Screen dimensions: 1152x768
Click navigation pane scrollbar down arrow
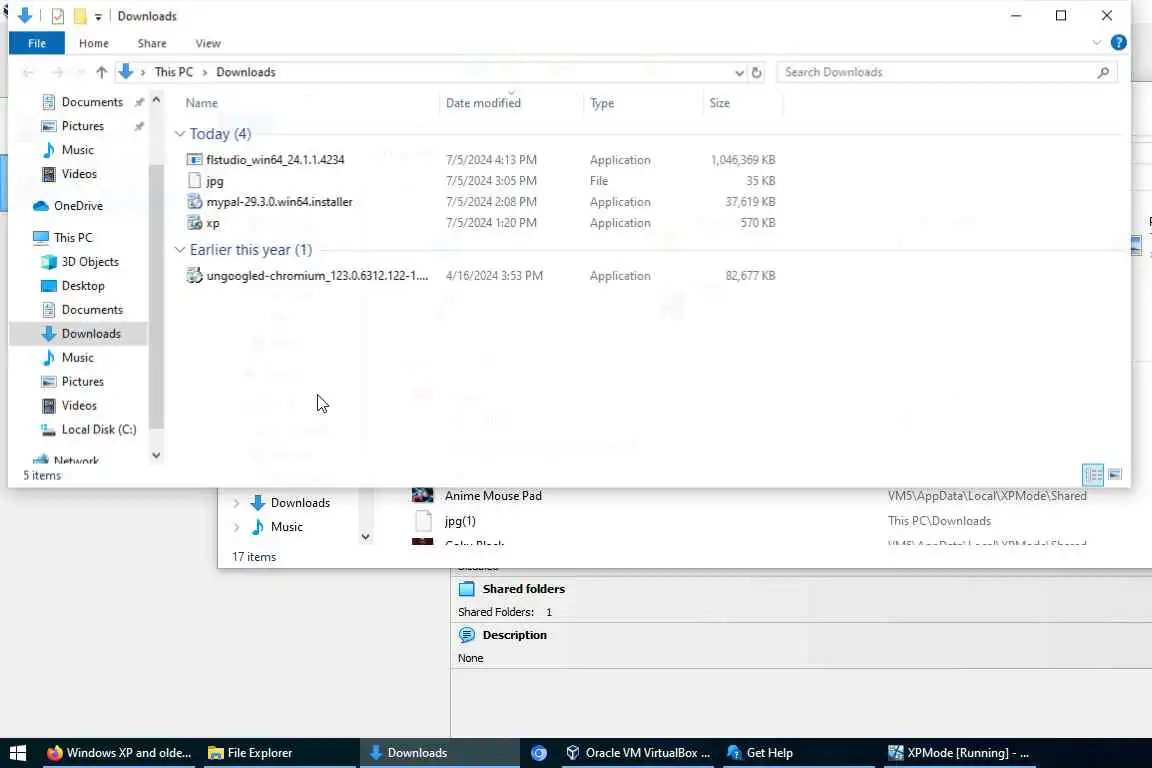point(156,456)
